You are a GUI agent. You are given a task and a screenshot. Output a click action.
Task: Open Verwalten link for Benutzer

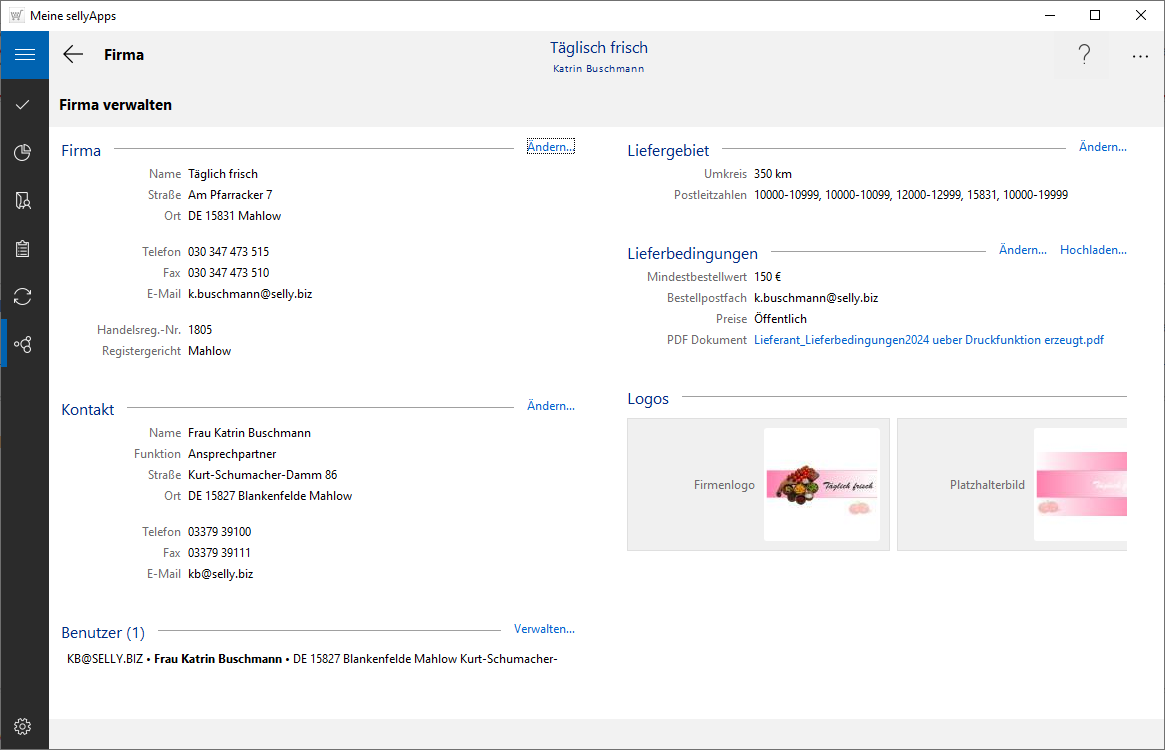[x=544, y=629]
